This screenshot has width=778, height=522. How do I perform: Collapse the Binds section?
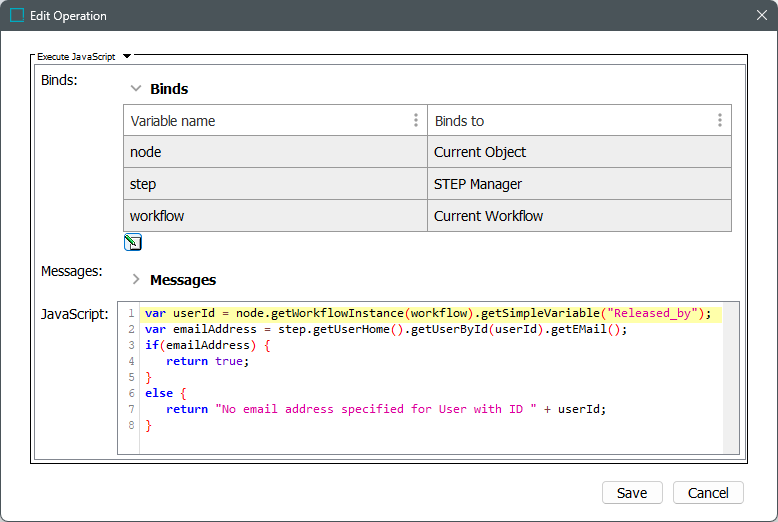pos(136,89)
